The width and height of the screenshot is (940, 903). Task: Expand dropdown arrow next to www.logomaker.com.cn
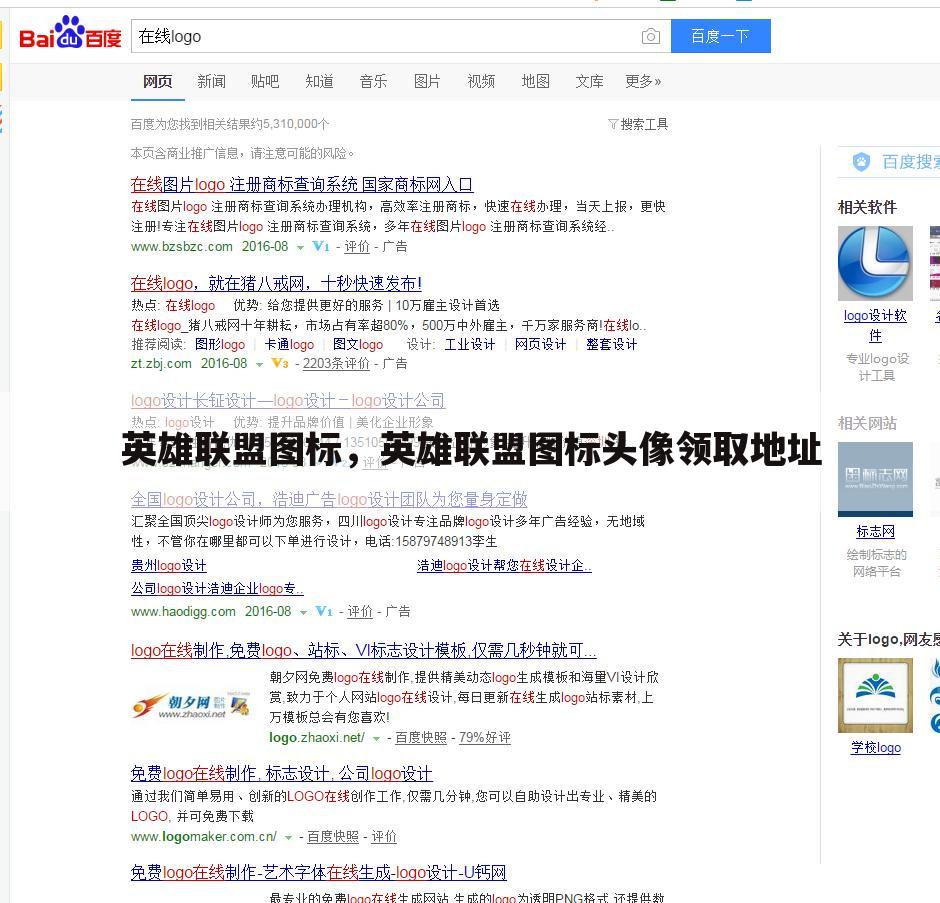[288, 838]
